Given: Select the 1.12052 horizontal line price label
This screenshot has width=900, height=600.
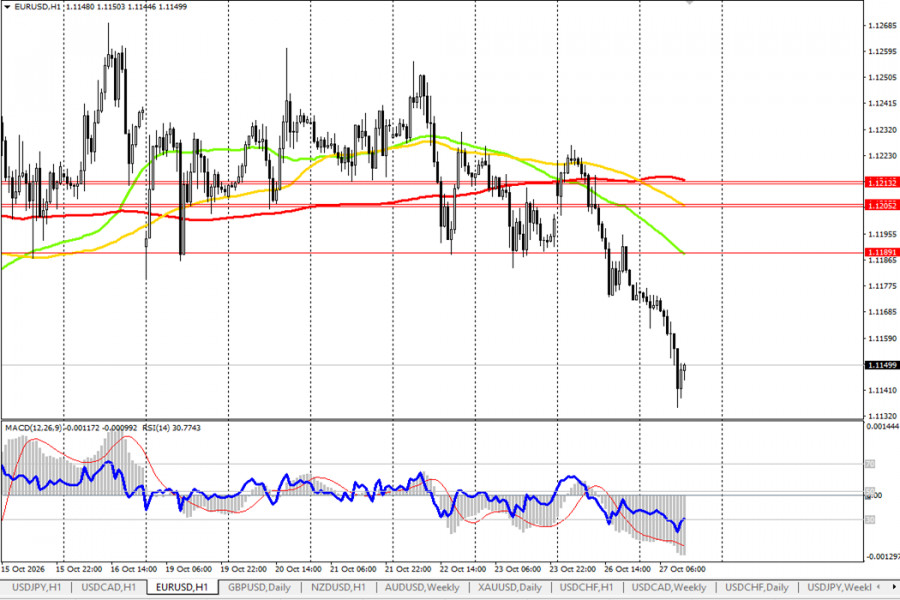Looking at the screenshot, I should [882, 205].
